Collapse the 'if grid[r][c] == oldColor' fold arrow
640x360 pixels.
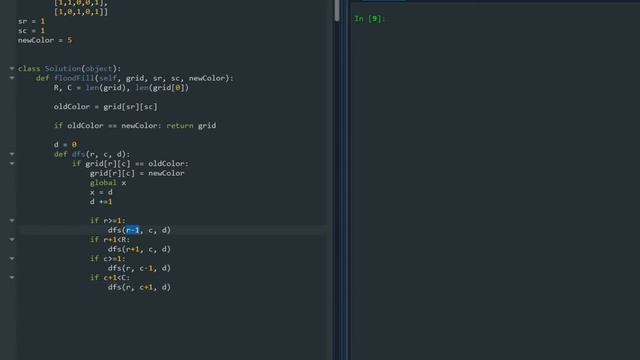pyautogui.click(x=12, y=164)
